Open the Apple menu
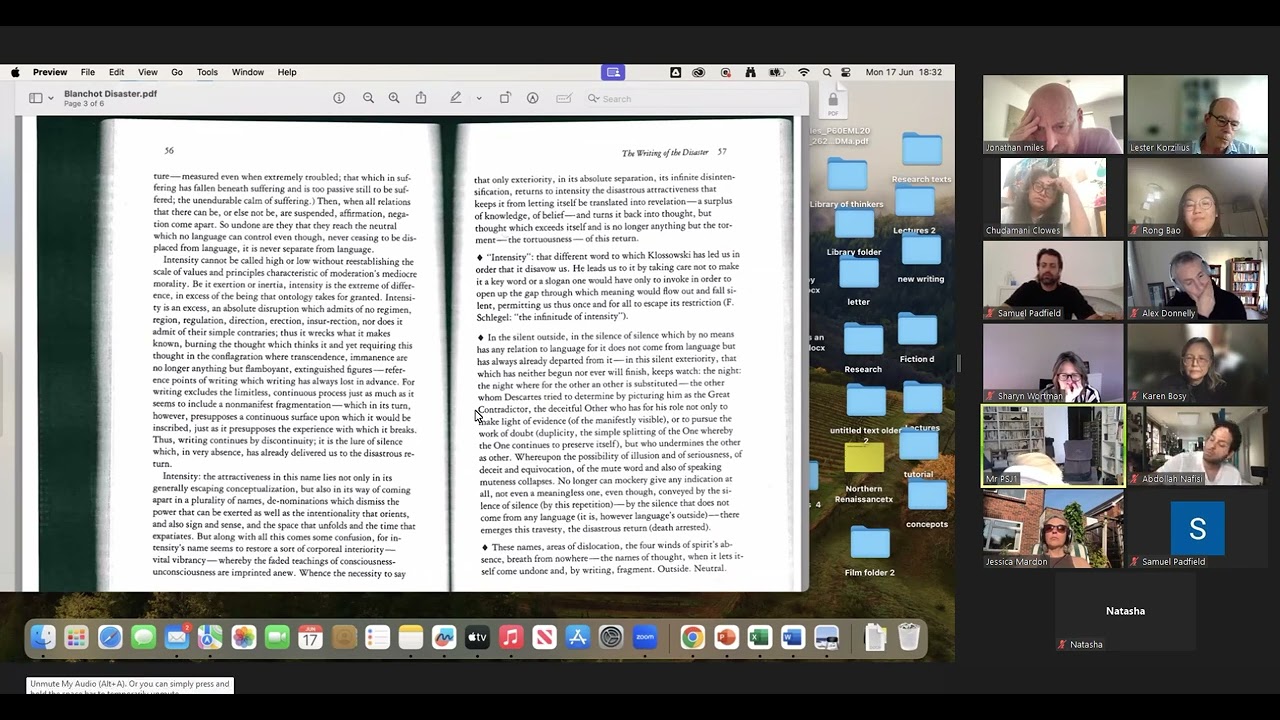1280x720 pixels. (x=15, y=72)
